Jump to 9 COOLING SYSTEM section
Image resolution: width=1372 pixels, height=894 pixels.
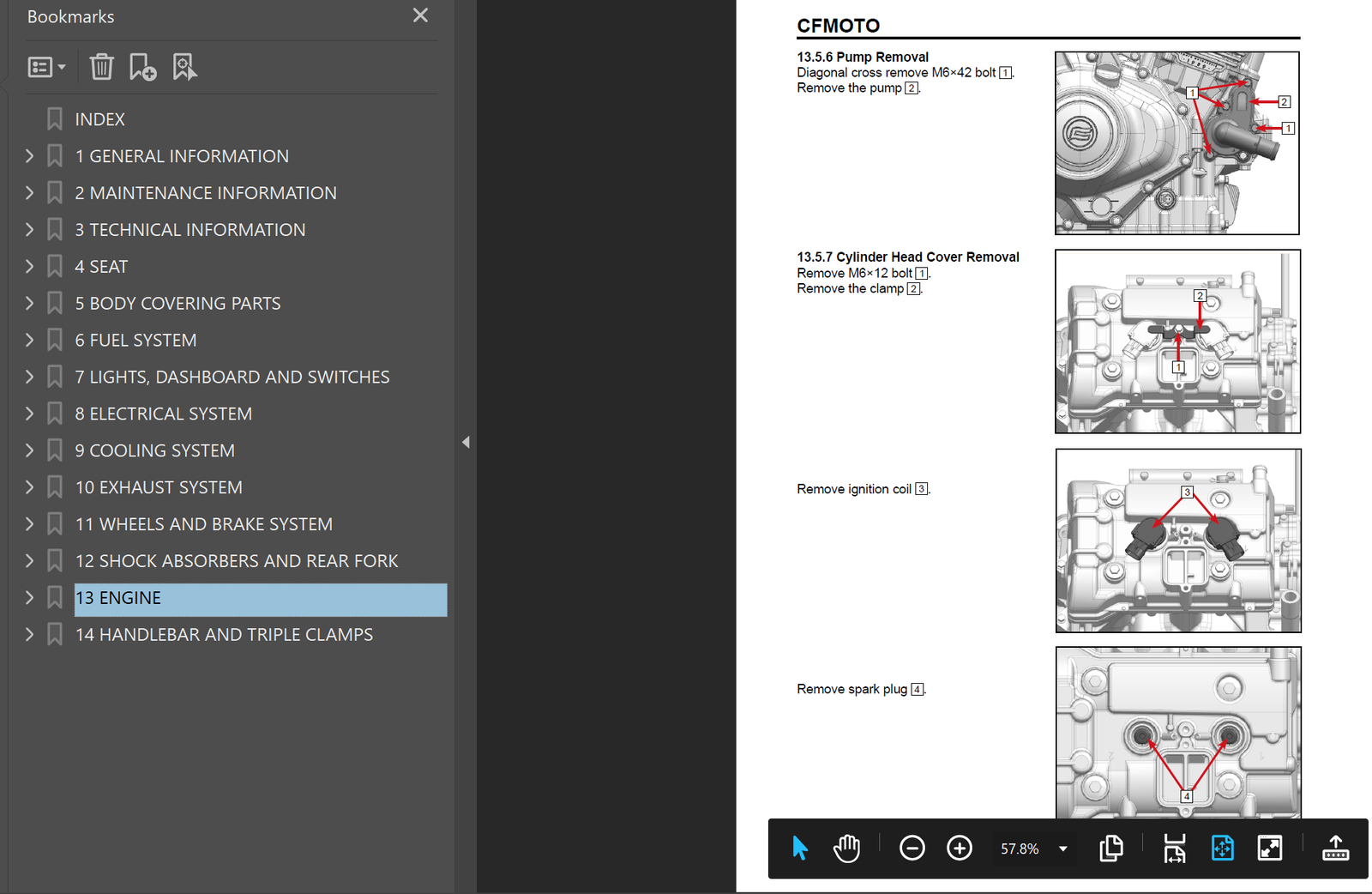click(154, 451)
